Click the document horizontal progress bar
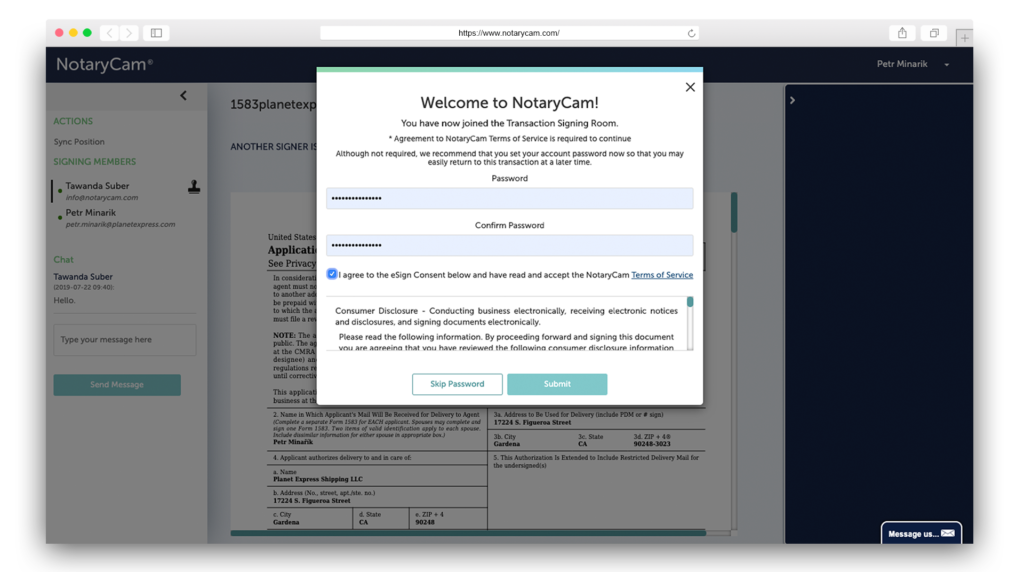 [x=468, y=533]
